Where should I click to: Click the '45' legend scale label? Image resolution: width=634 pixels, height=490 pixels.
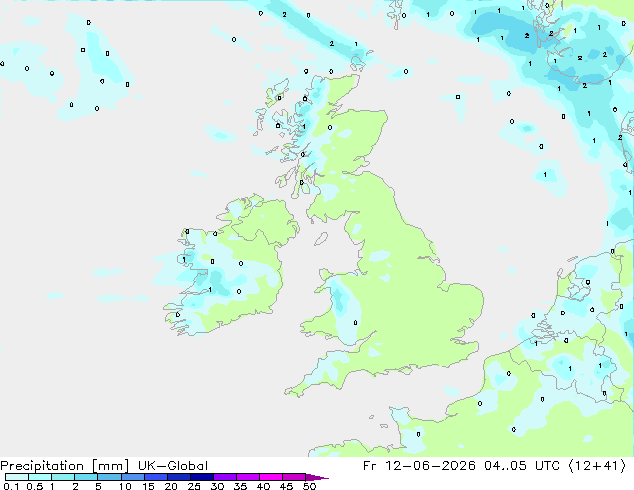click(x=286, y=486)
